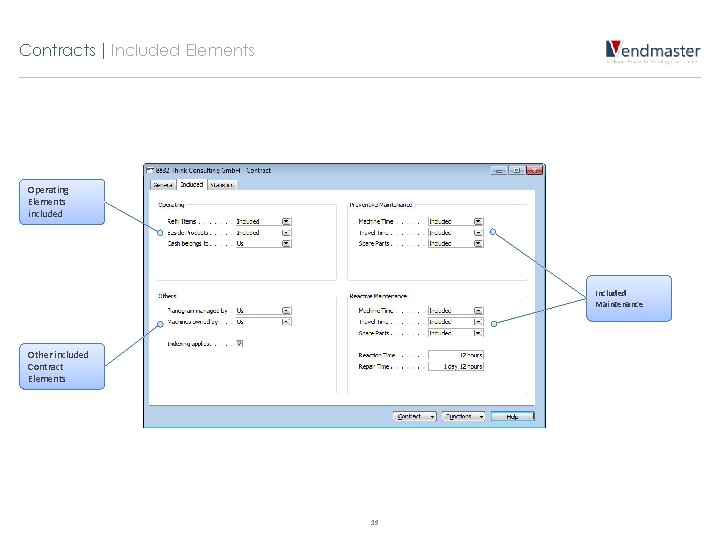720x540 pixels.
Task: Maximize the Contract window
Action: click(x=517, y=170)
